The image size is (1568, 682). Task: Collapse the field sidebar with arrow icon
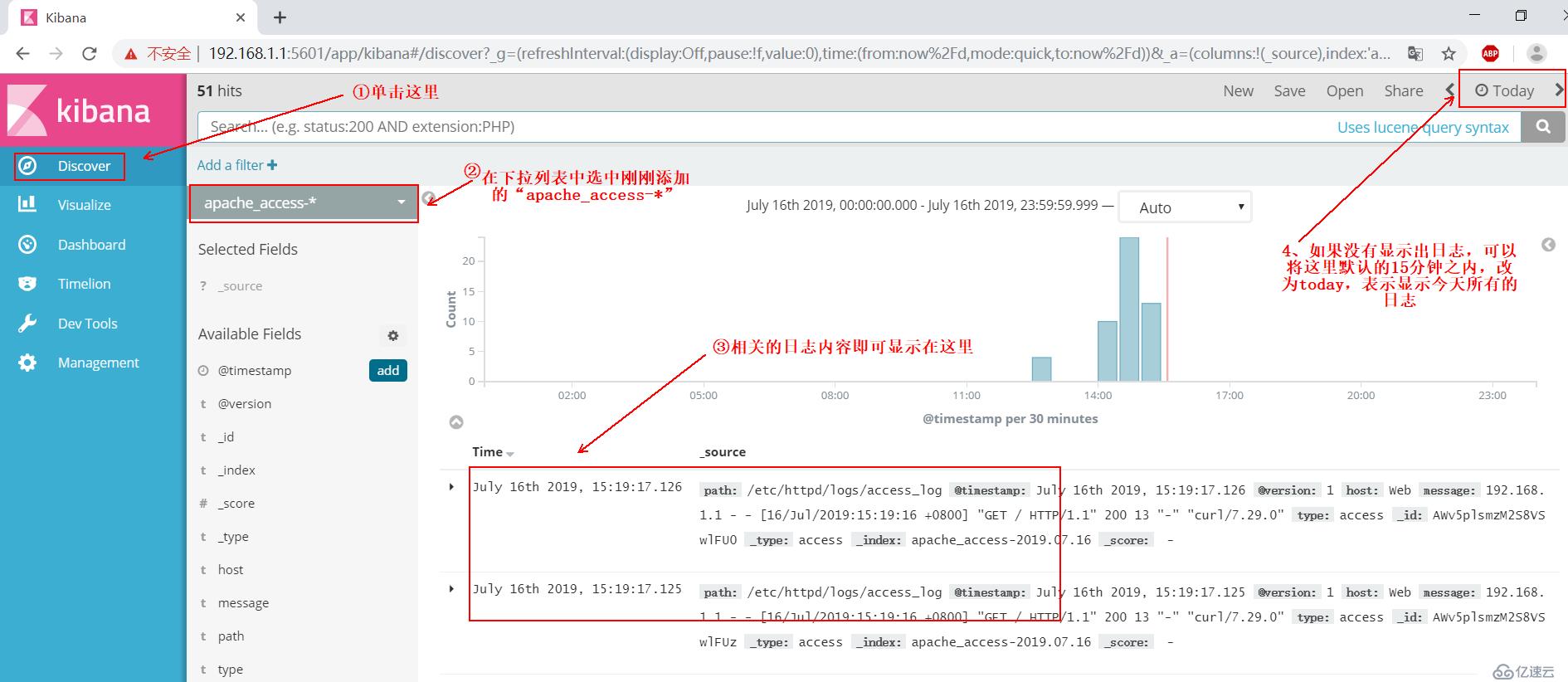(429, 198)
